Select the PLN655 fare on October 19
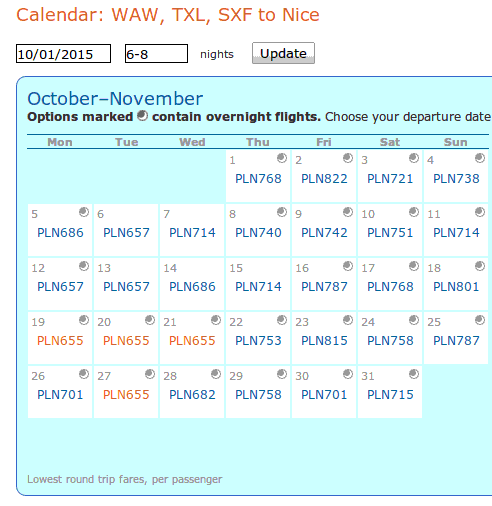The height and width of the screenshot is (506, 492). 60,341
